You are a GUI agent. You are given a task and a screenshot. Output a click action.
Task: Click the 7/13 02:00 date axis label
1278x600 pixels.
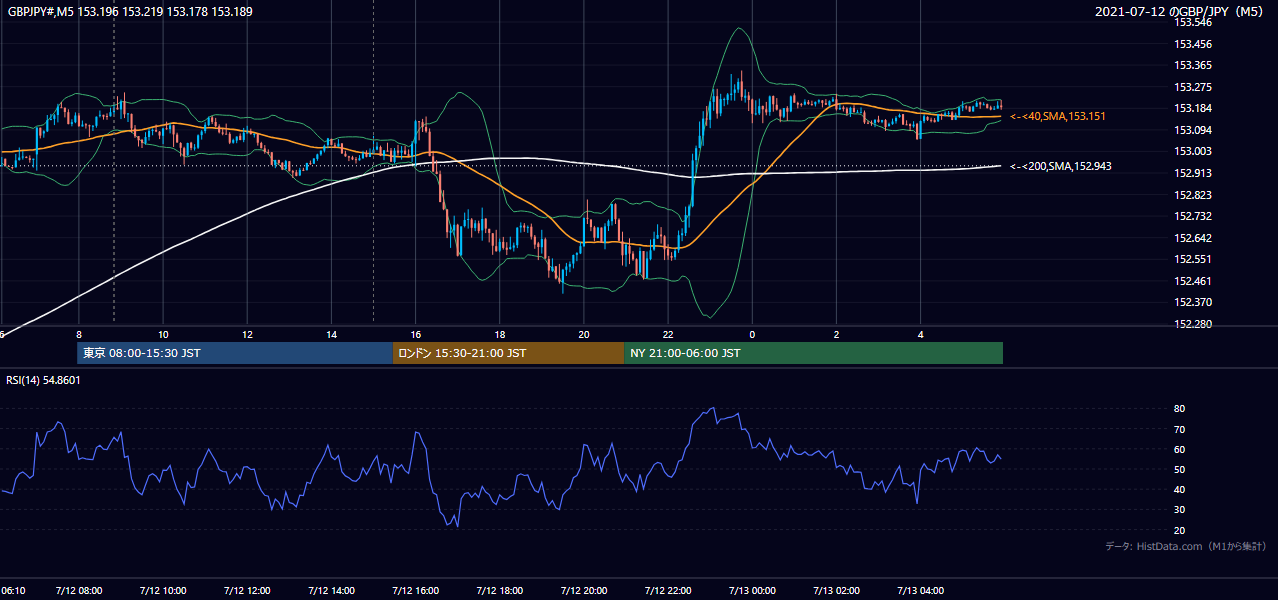click(836, 591)
